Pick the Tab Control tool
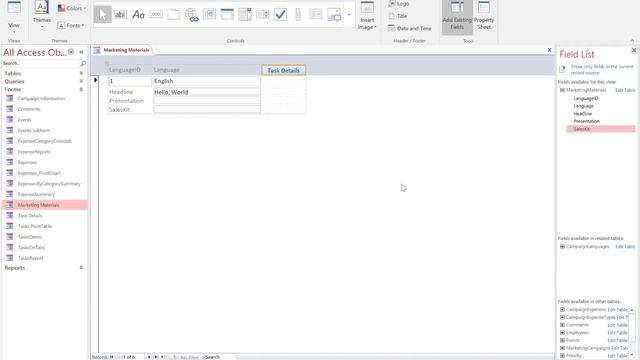Viewport: 640px width, 360px height. 173,14
